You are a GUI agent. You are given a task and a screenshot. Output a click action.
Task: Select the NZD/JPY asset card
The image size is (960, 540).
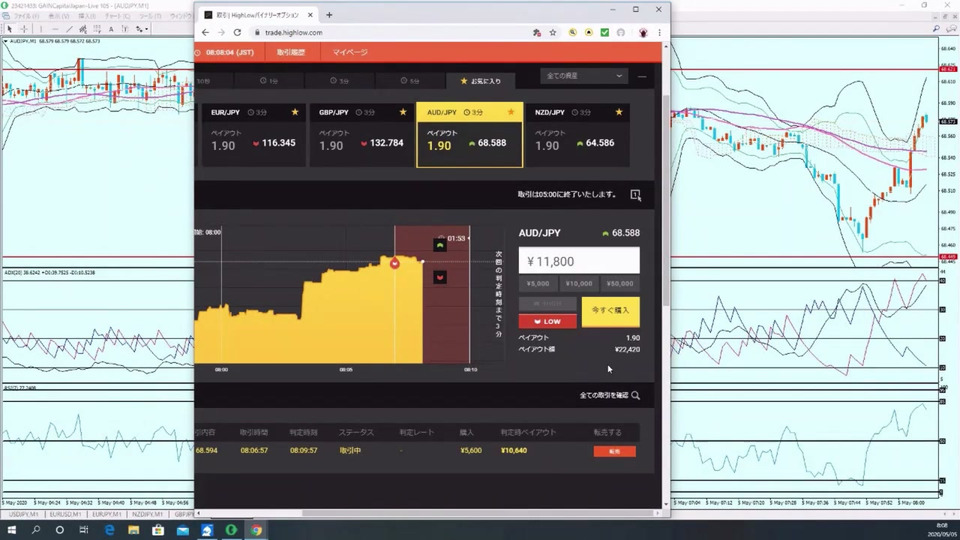[577, 135]
